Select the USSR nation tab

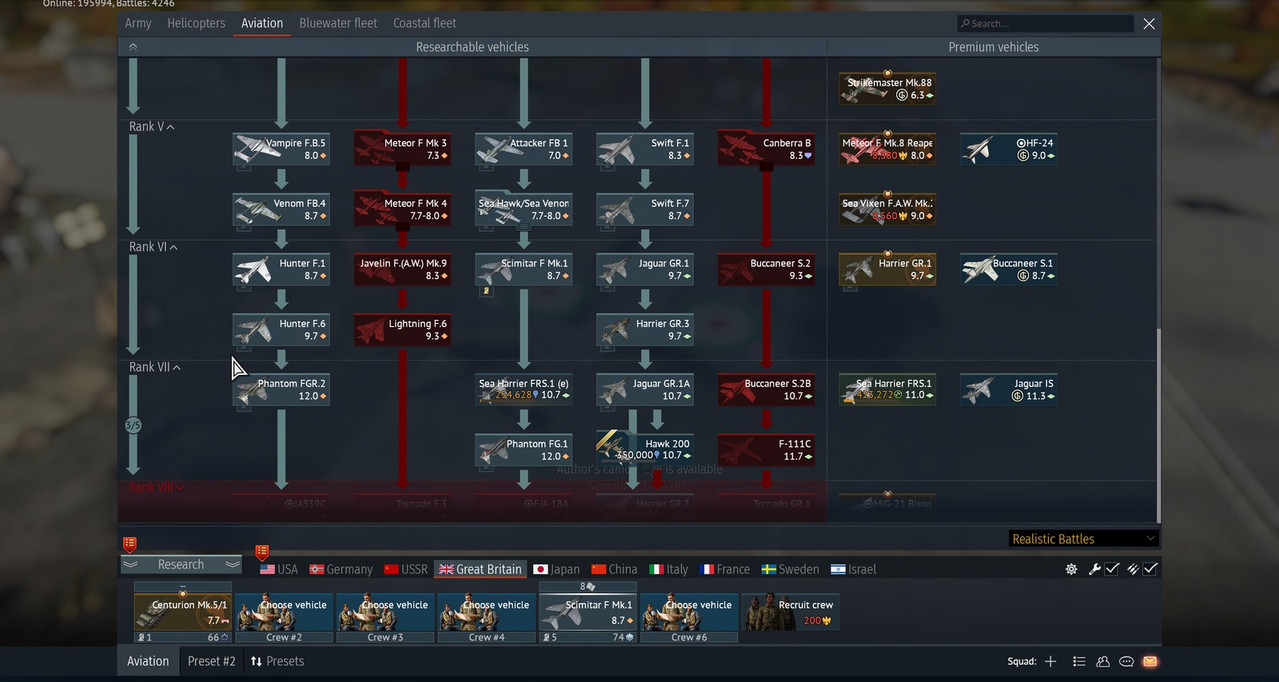point(406,569)
